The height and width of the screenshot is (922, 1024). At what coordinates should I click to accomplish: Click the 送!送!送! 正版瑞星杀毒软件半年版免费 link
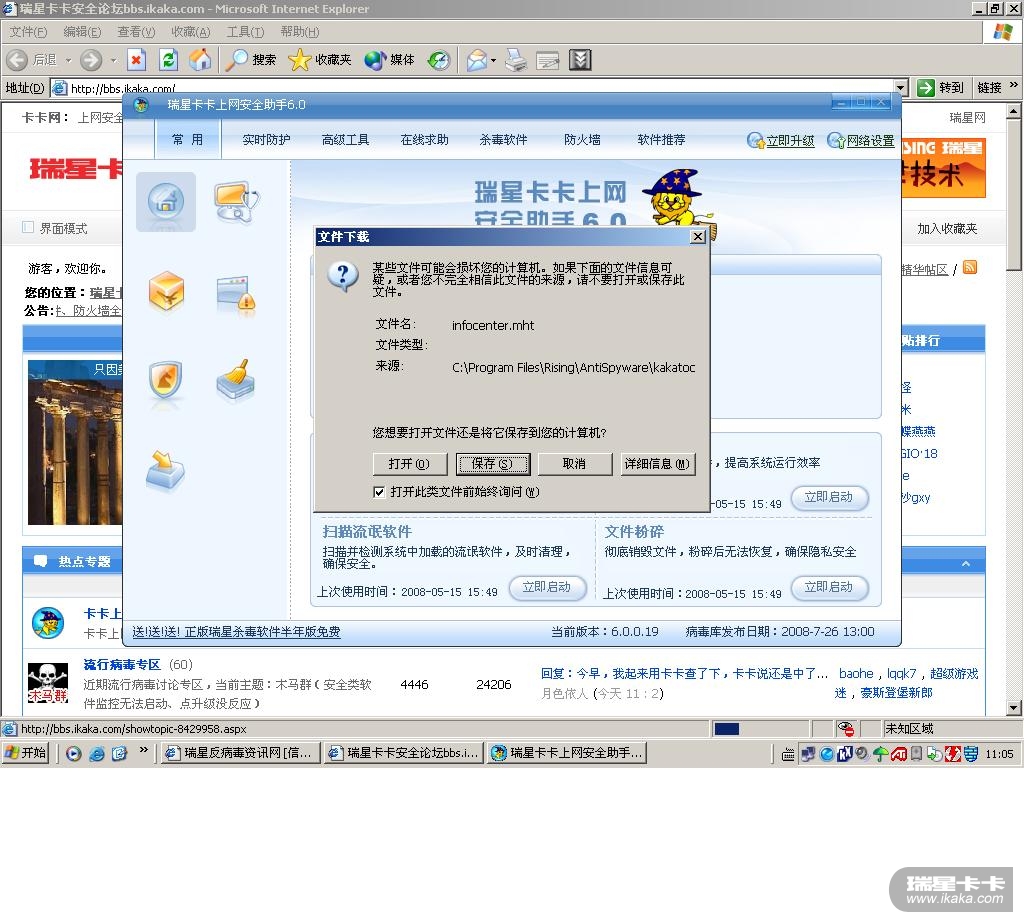(236, 631)
